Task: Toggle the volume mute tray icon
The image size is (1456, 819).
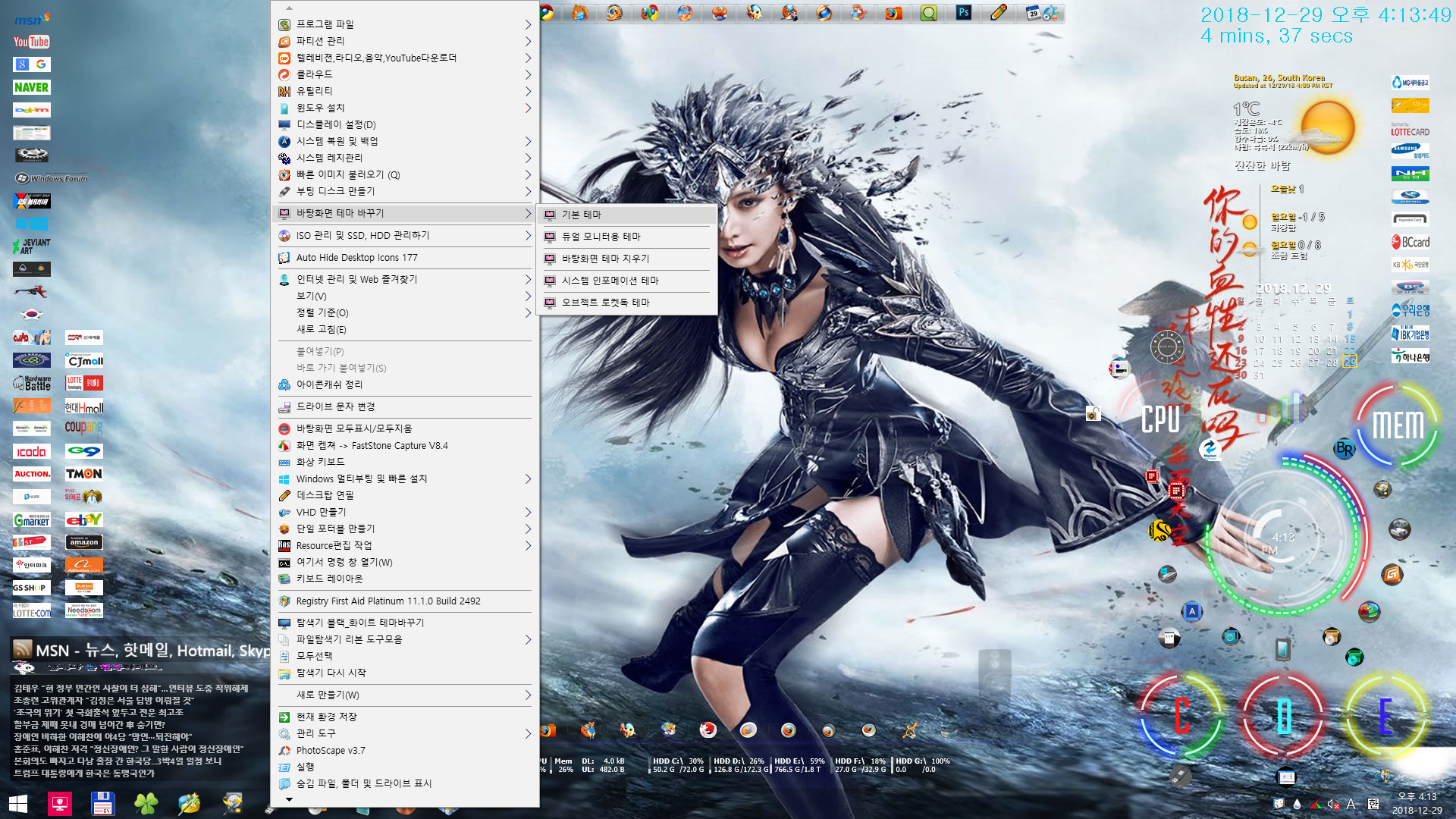Action: tap(1333, 804)
